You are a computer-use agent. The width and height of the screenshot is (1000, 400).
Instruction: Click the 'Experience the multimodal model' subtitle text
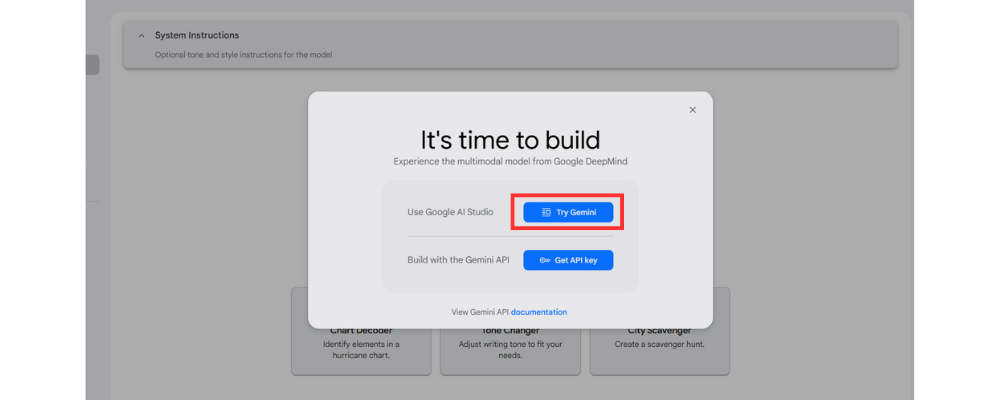tap(510, 161)
